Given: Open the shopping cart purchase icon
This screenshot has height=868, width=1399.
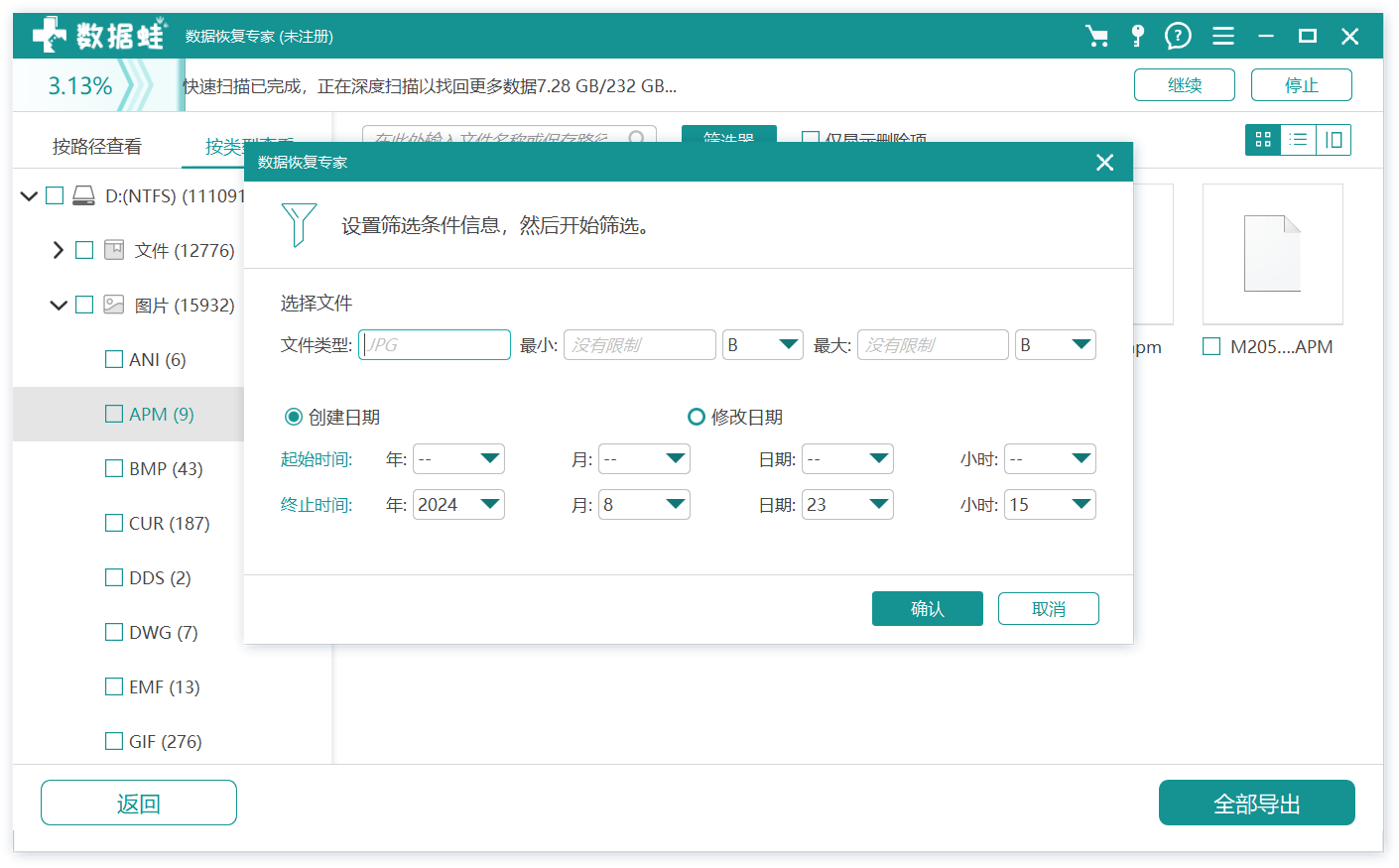Looking at the screenshot, I should [1097, 37].
